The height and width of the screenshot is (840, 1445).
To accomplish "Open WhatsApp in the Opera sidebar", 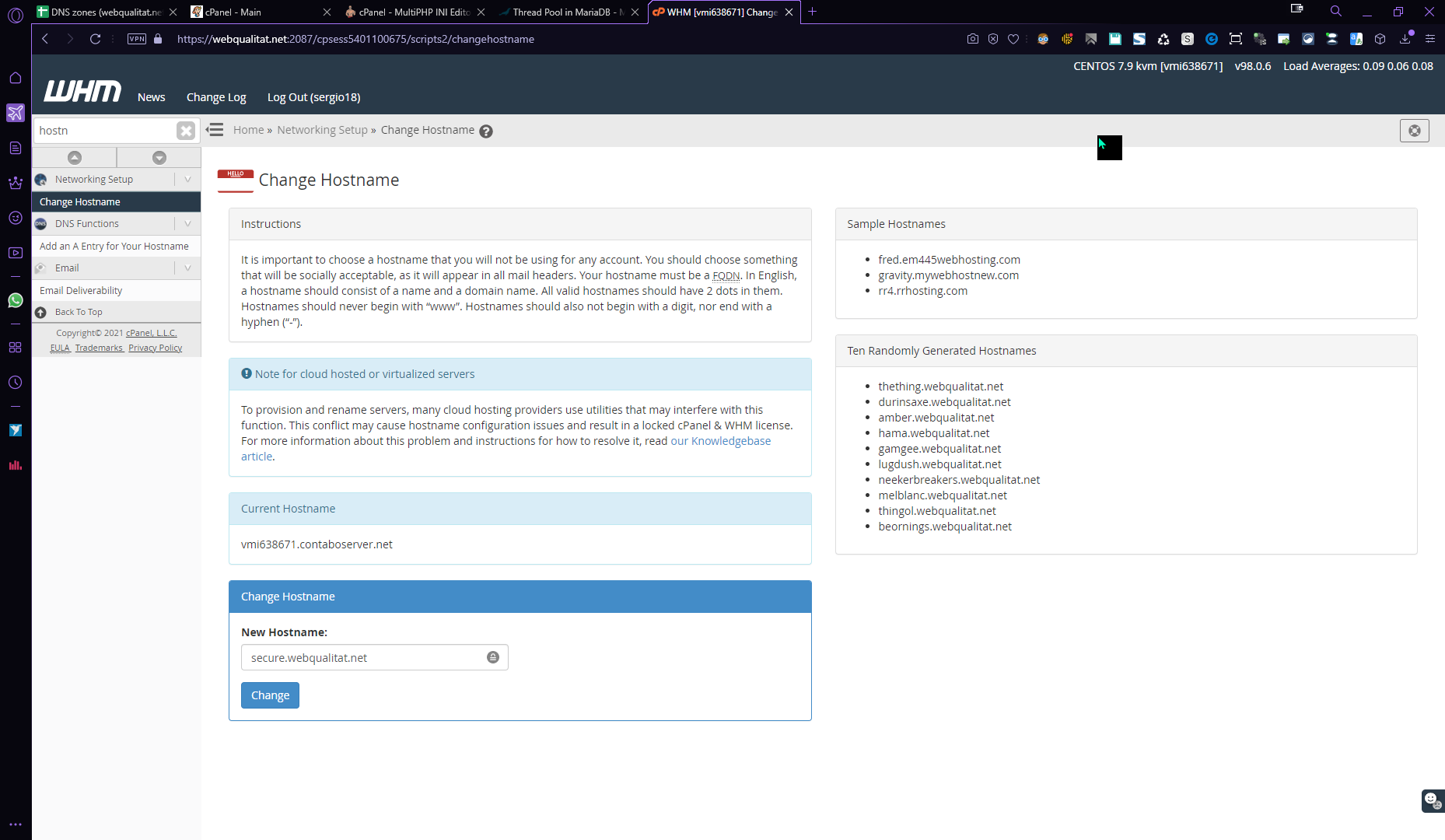I will coord(16,300).
